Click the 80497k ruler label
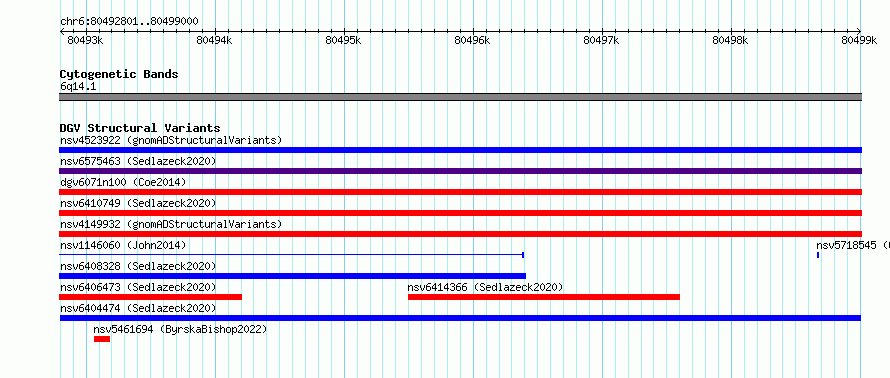This screenshot has height=378, width=890. click(601, 39)
